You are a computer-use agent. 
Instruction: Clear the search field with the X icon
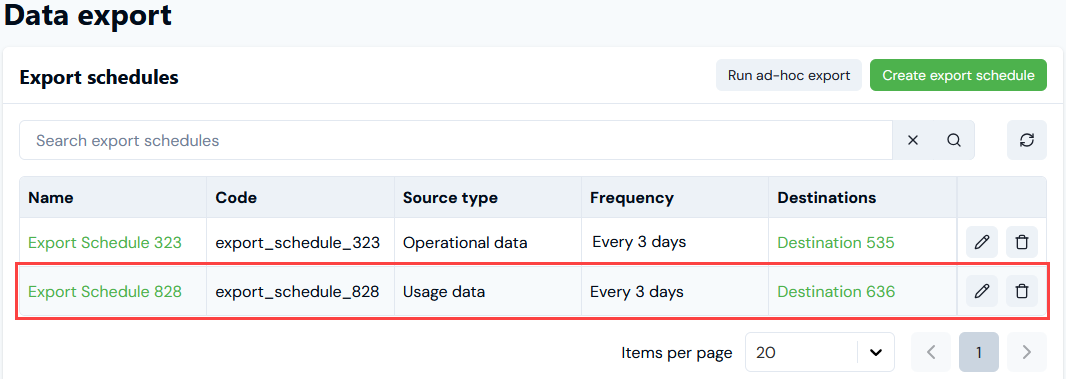(913, 140)
